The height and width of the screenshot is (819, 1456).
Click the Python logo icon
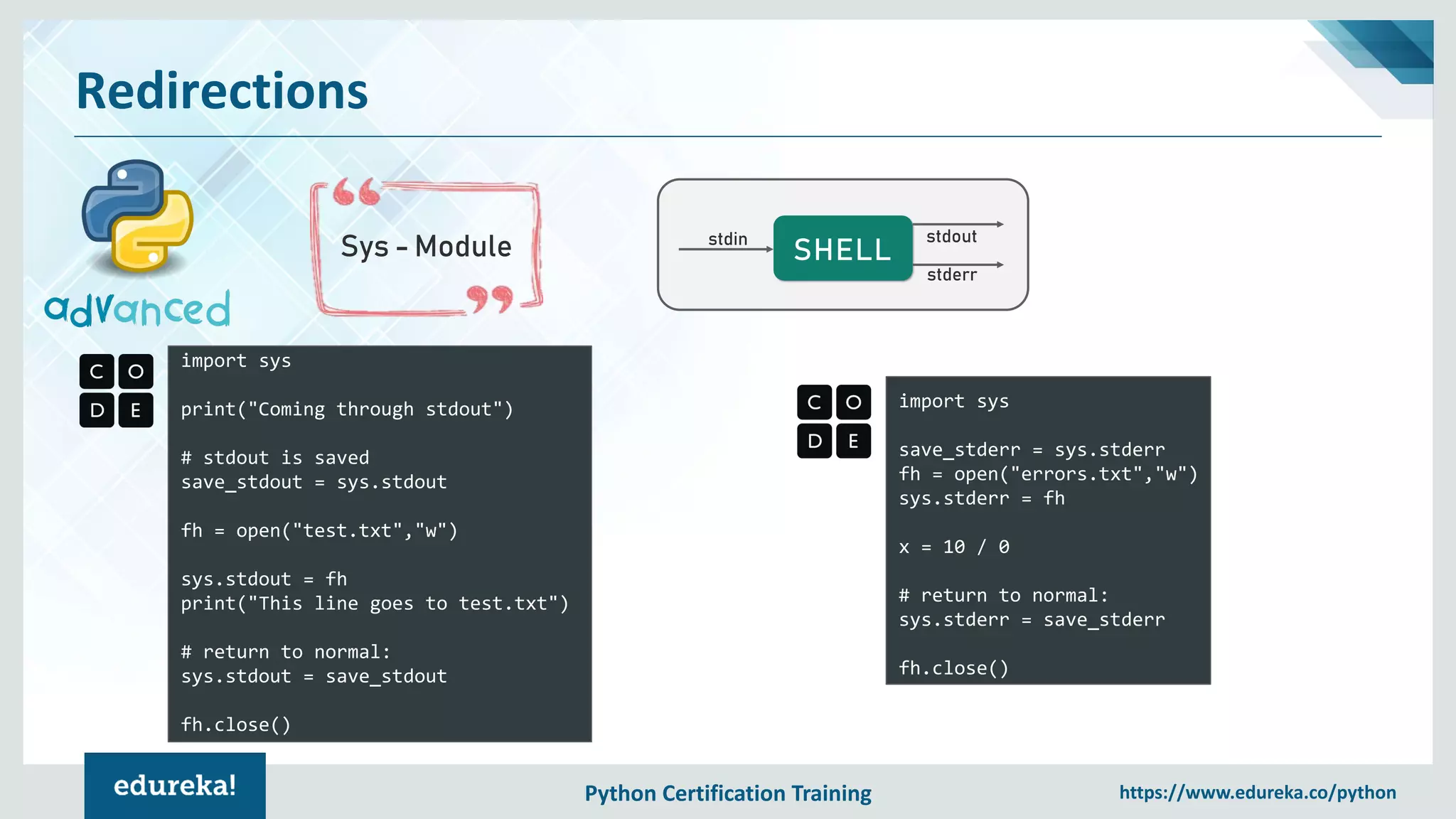tap(137, 216)
